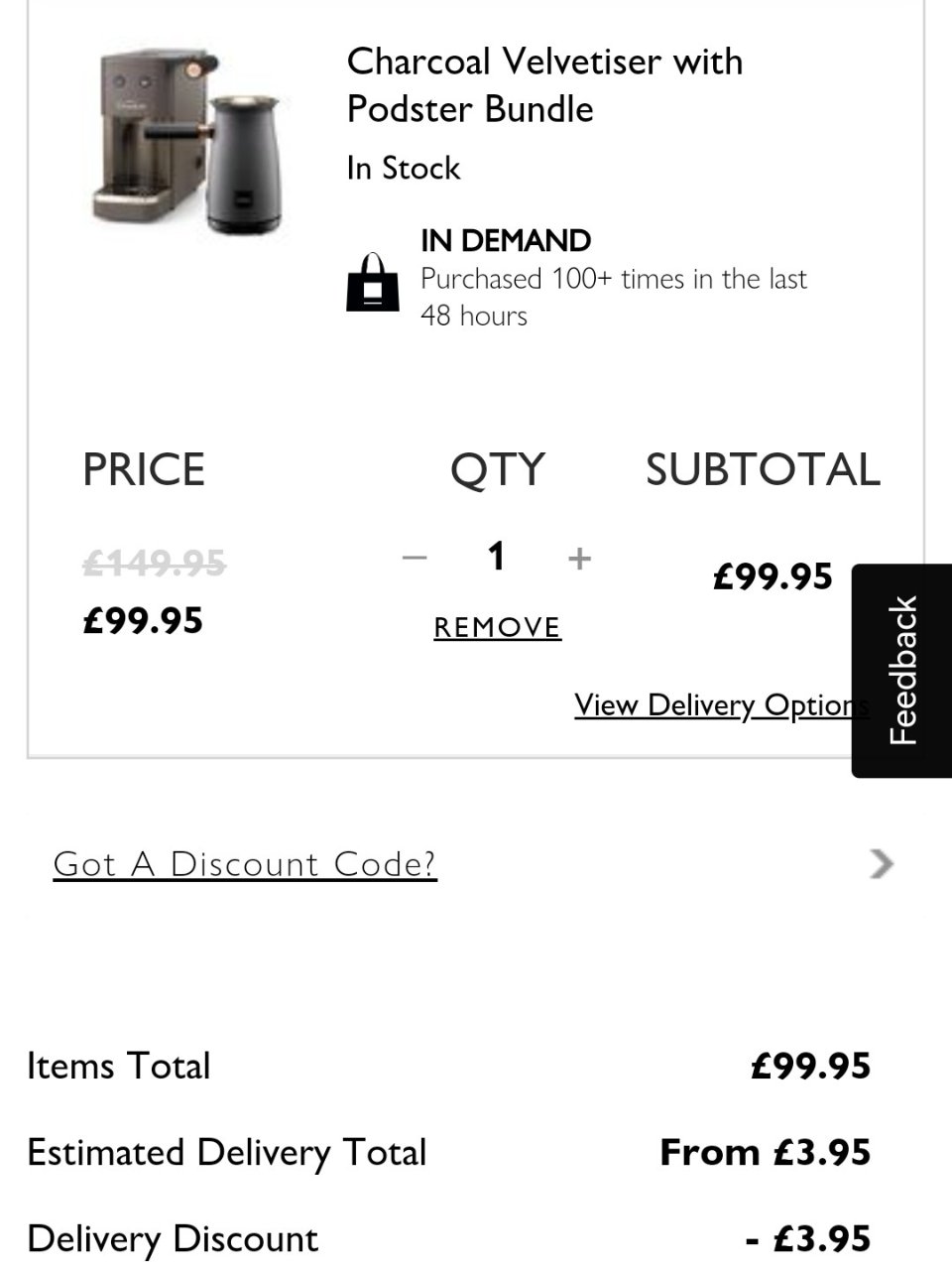Click the Items Total £99.95 amount

(x=810, y=1066)
